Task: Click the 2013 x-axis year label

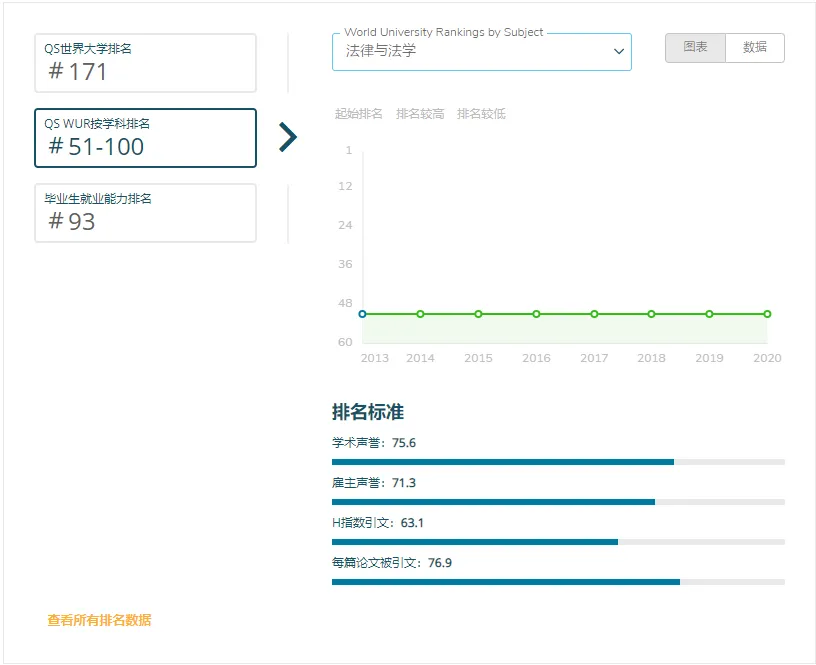Action: click(x=375, y=358)
